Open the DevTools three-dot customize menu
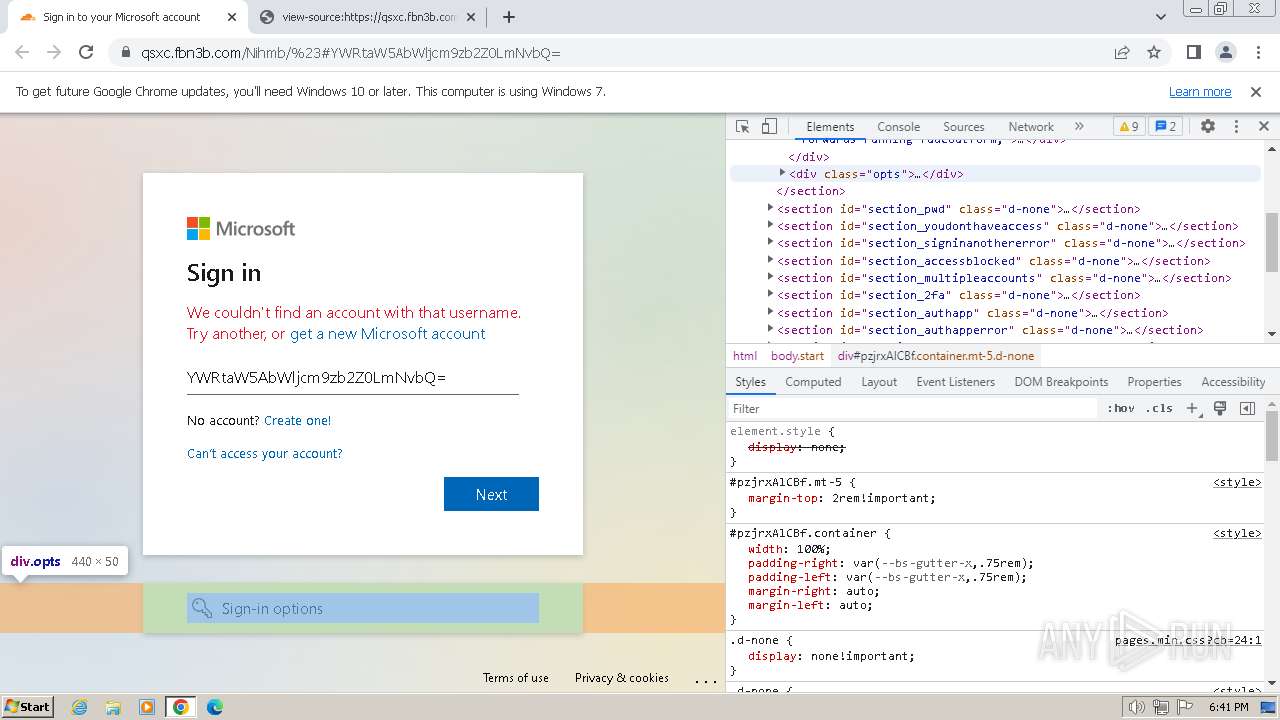The height and width of the screenshot is (720, 1280). (x=1236, y=127)
